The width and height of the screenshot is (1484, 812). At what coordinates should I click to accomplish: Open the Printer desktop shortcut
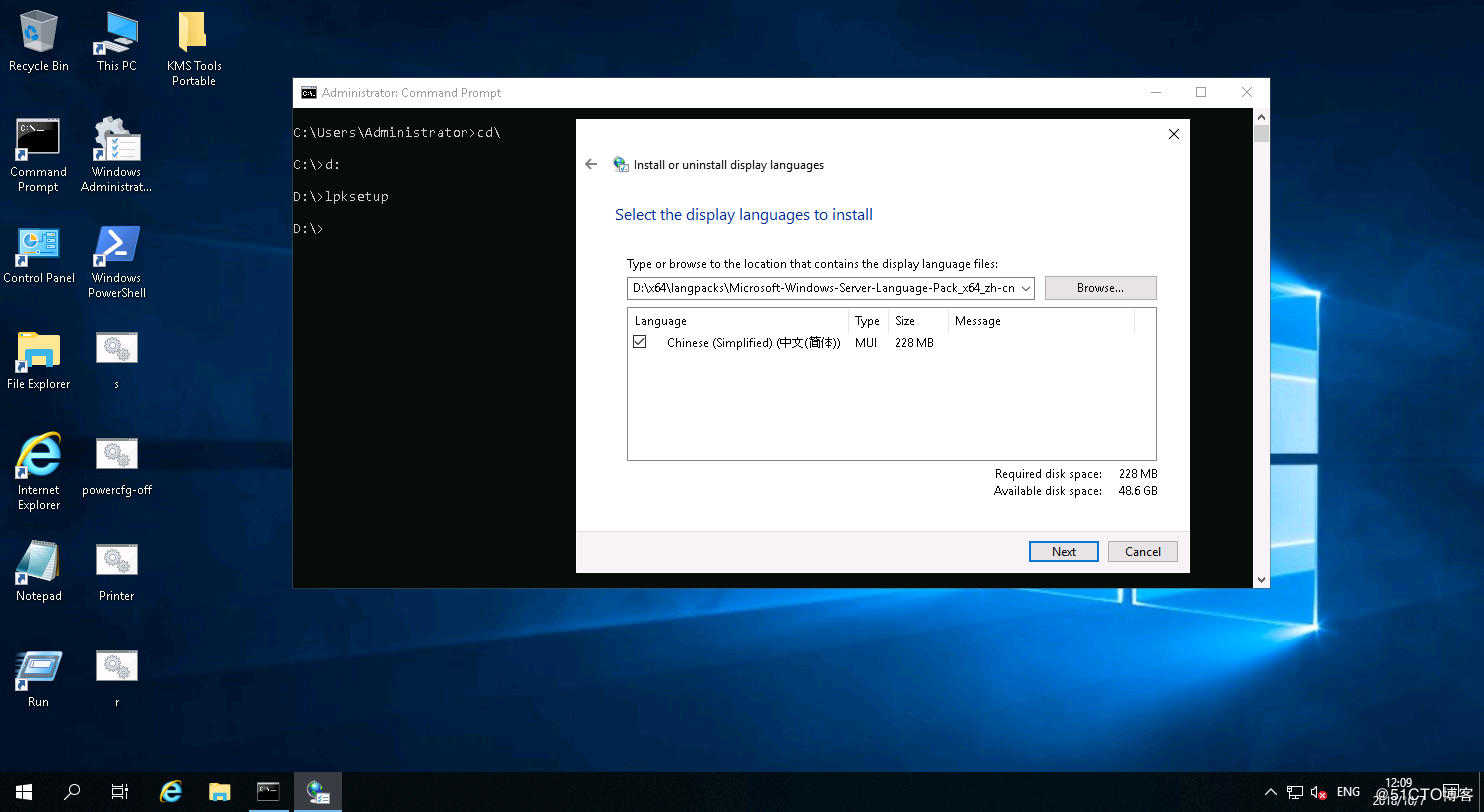coord(117,570)
